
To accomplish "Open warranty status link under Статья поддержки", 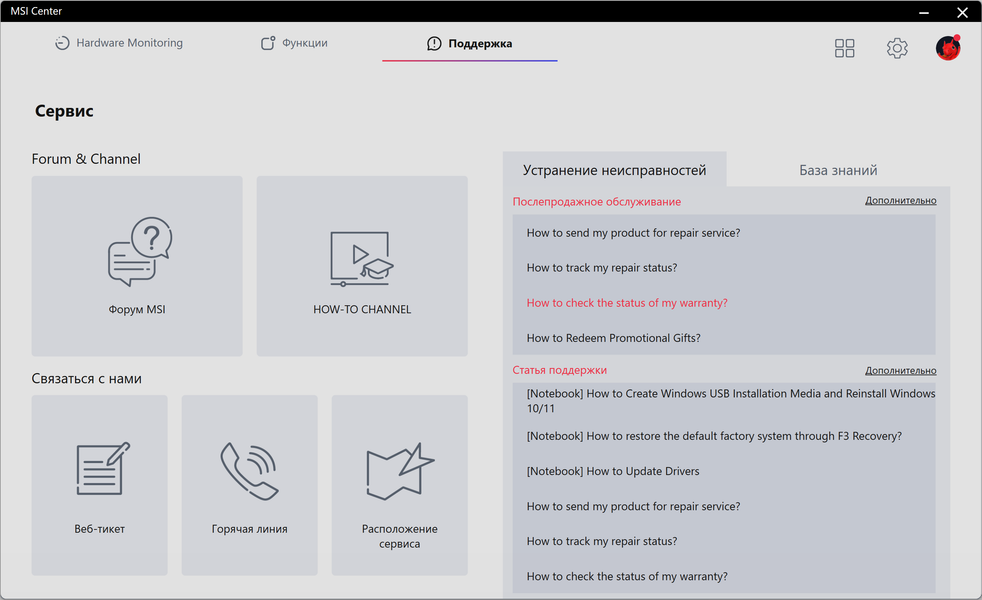I will [x=627, y=576].
